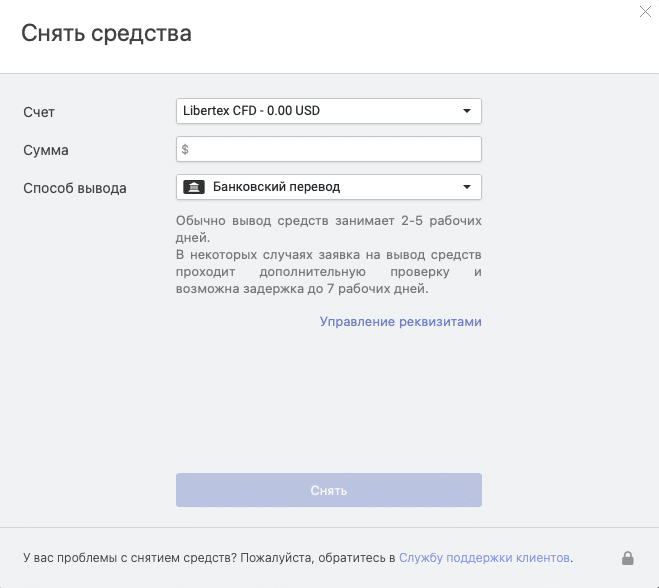Click the dollar sign in the Сумма field
Image resolution: width=659 pixels, height=588 pixels.
(x=185, y=149)
